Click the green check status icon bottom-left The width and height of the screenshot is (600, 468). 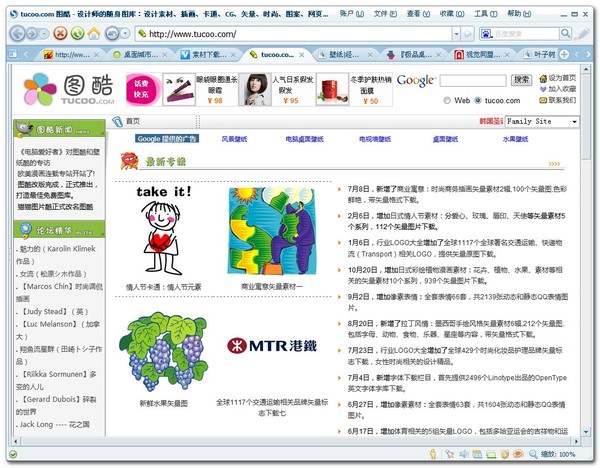click(13, 454)
